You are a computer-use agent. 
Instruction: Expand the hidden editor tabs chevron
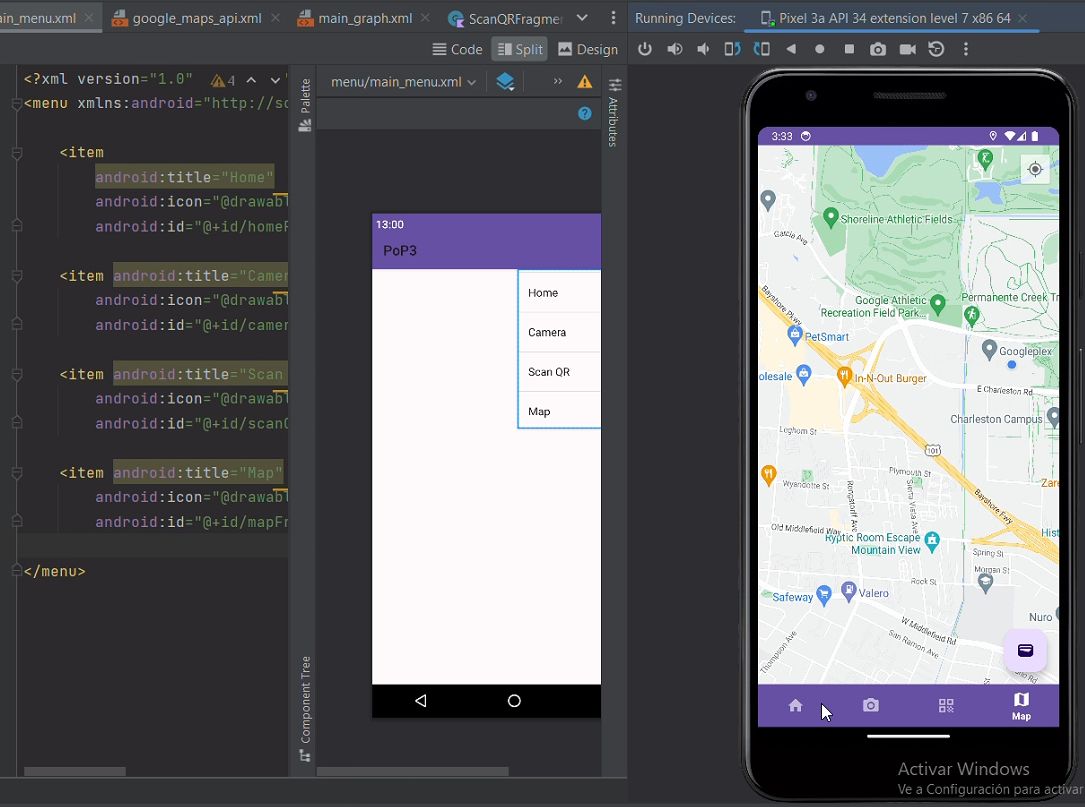point(582,18)
